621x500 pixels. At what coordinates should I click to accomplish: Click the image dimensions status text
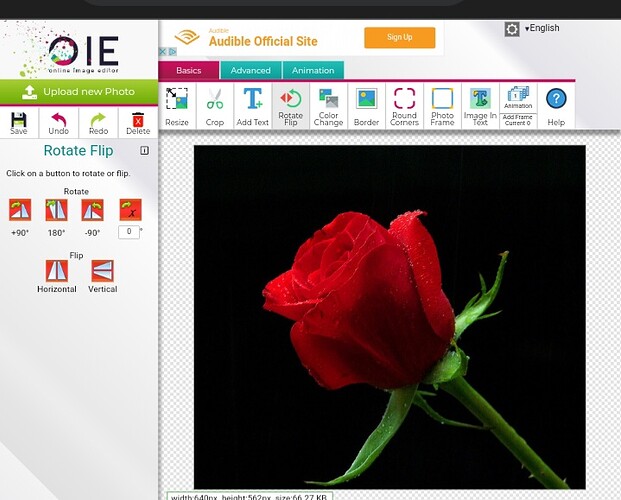click(250, 496)
